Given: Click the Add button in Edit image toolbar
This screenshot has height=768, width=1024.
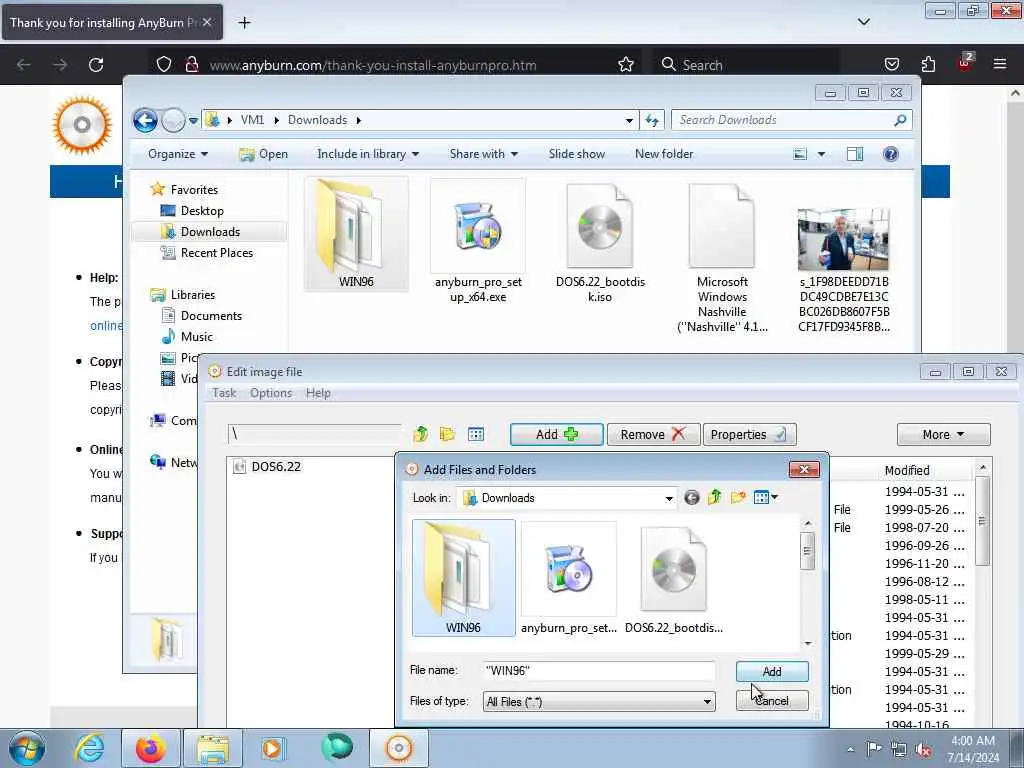Looking at the screenshot, I should click(556, 434).
